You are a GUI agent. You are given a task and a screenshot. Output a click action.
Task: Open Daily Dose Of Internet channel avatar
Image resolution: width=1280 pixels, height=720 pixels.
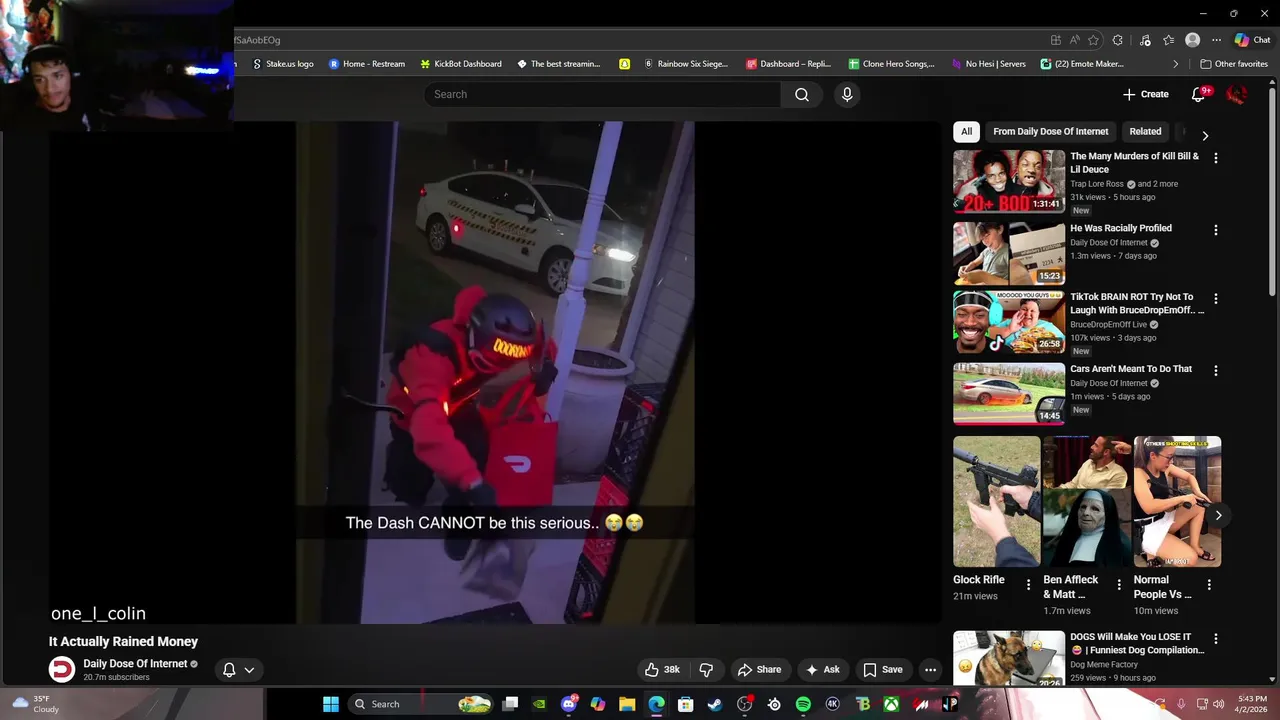[62, 669]
